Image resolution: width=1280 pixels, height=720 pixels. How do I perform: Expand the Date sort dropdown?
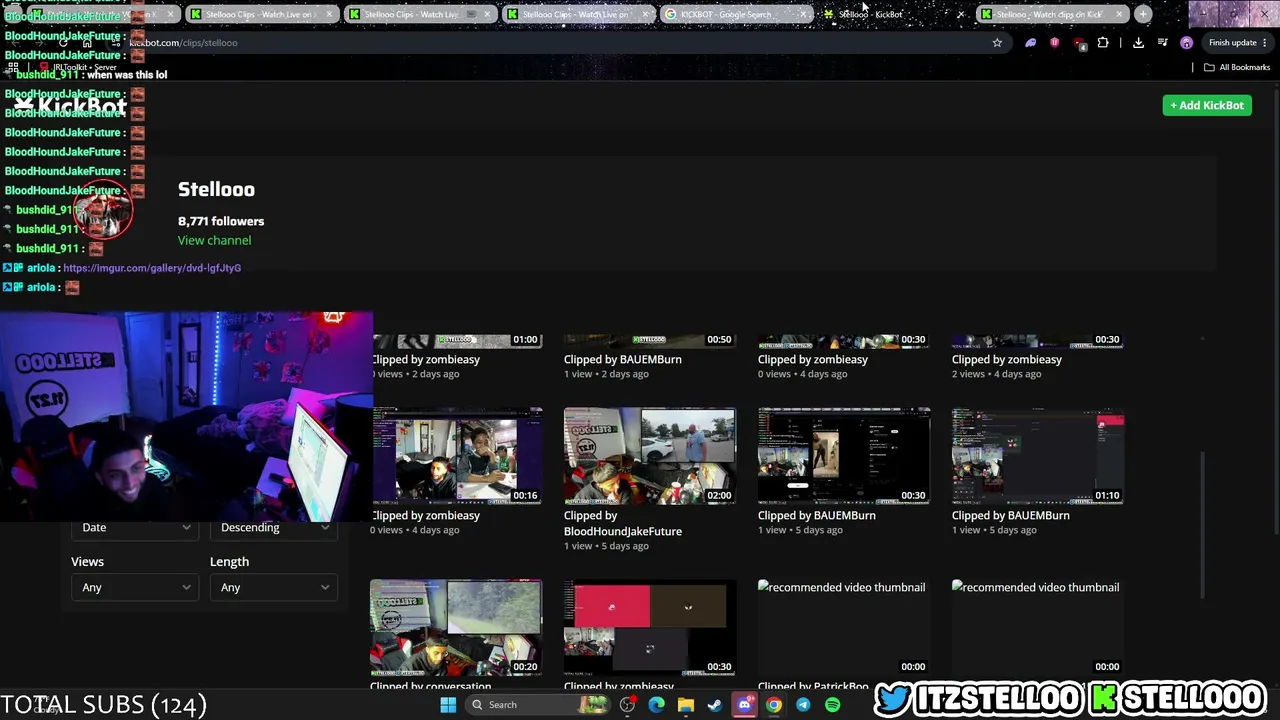134,527
